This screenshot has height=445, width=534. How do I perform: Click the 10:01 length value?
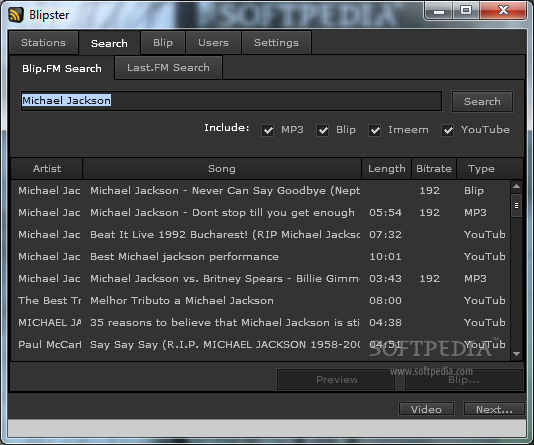pyautogui.click(x=385, y=257)
